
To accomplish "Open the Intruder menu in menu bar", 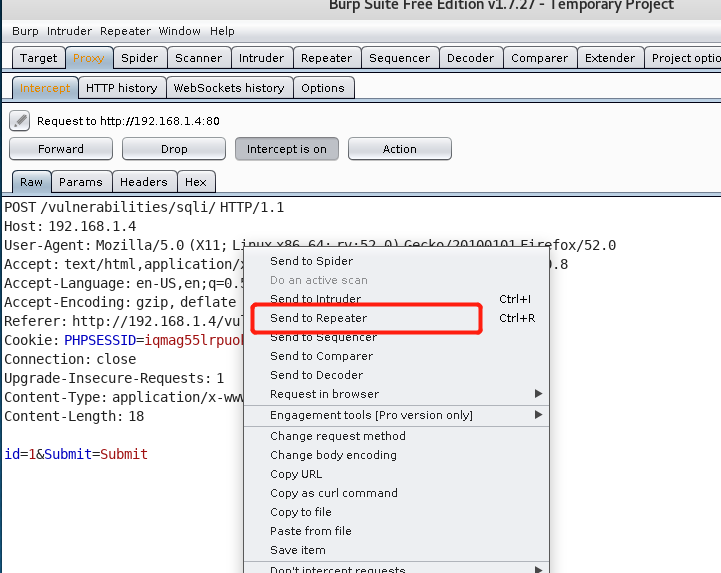I will pyautogui.click(x=69, y=31).
